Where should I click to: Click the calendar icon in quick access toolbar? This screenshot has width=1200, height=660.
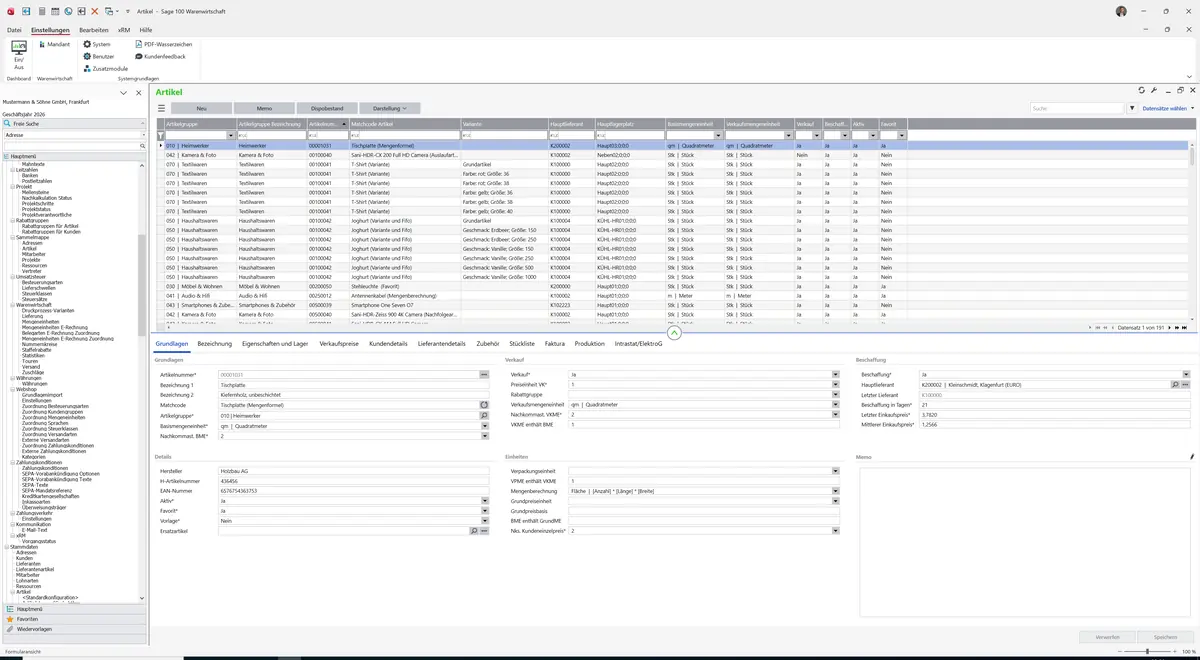coord(55,11)
